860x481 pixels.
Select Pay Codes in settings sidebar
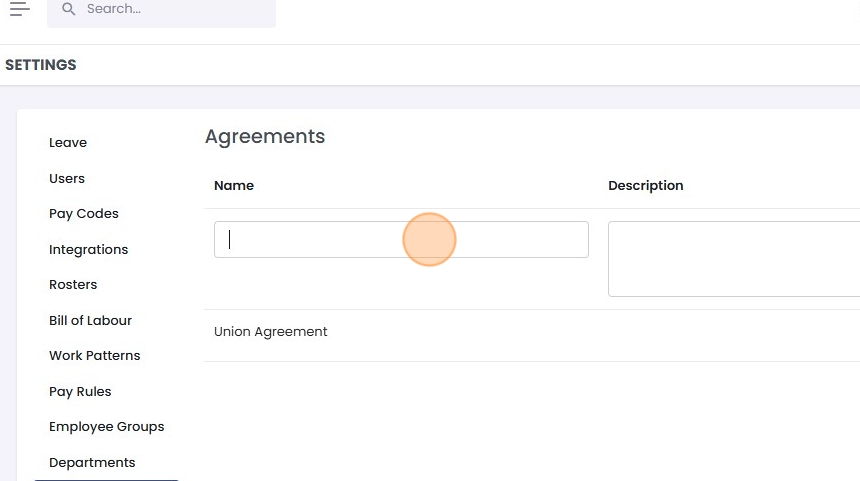click(x=84, y=214)
